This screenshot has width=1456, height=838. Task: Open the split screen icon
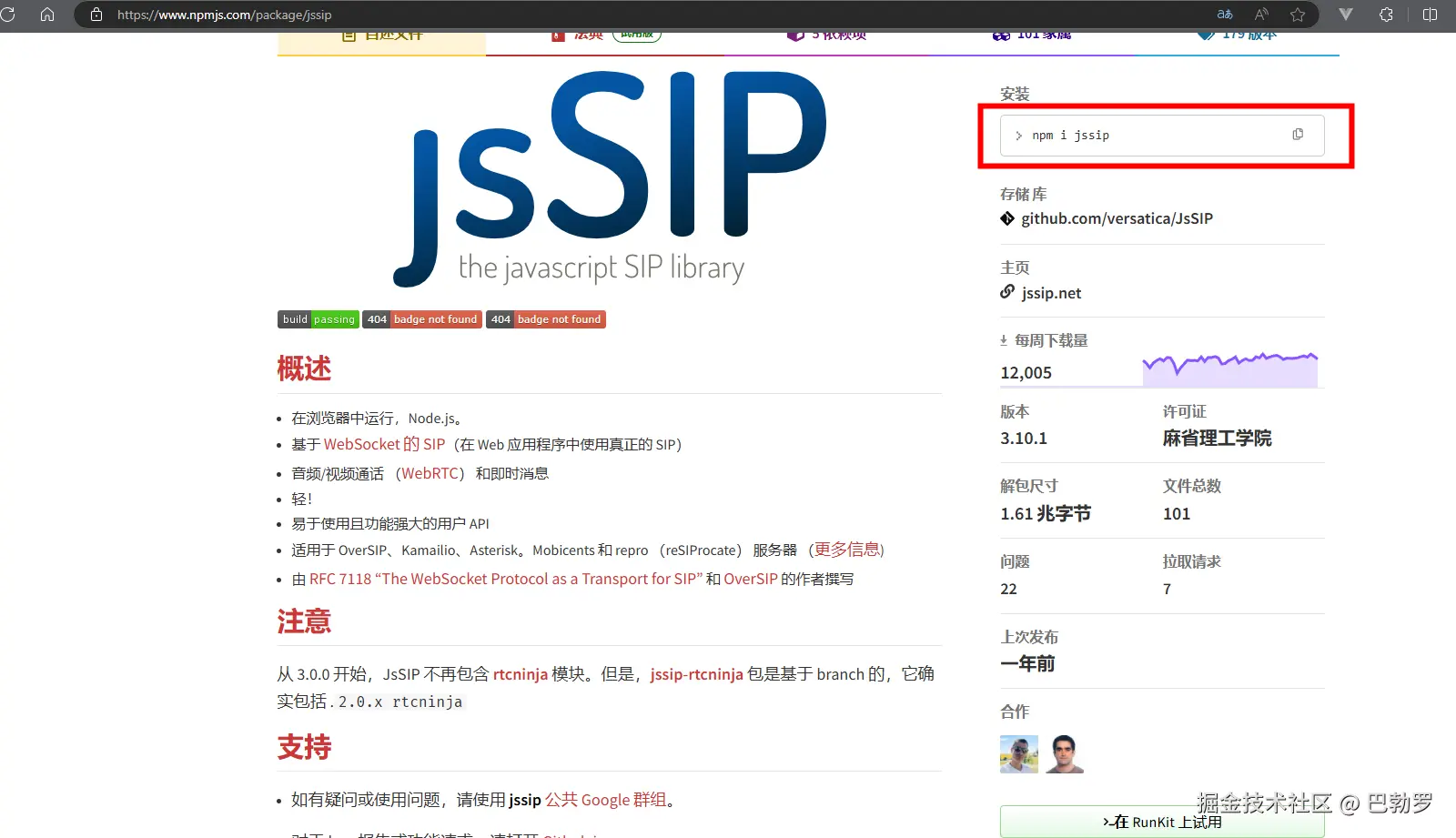tap(1429, 14)
